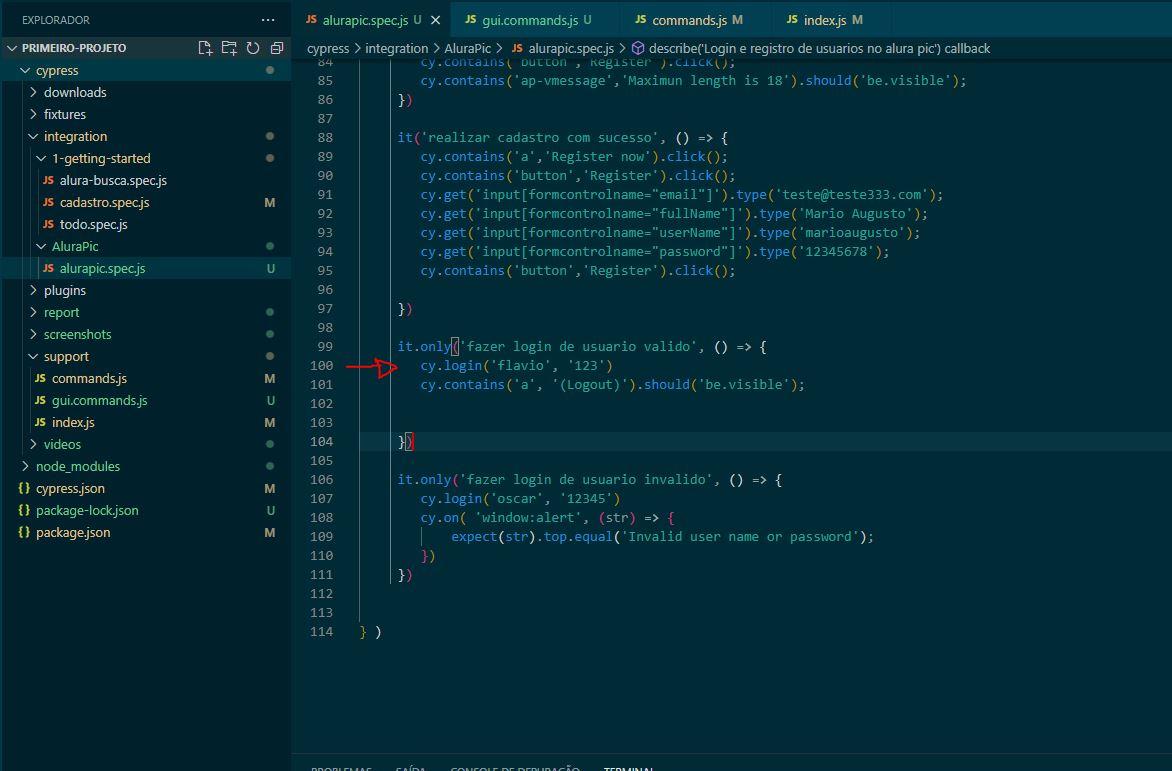Refresh the explorer file tree
This screenshot has width=1172, height=771.
tap(253, 48)
